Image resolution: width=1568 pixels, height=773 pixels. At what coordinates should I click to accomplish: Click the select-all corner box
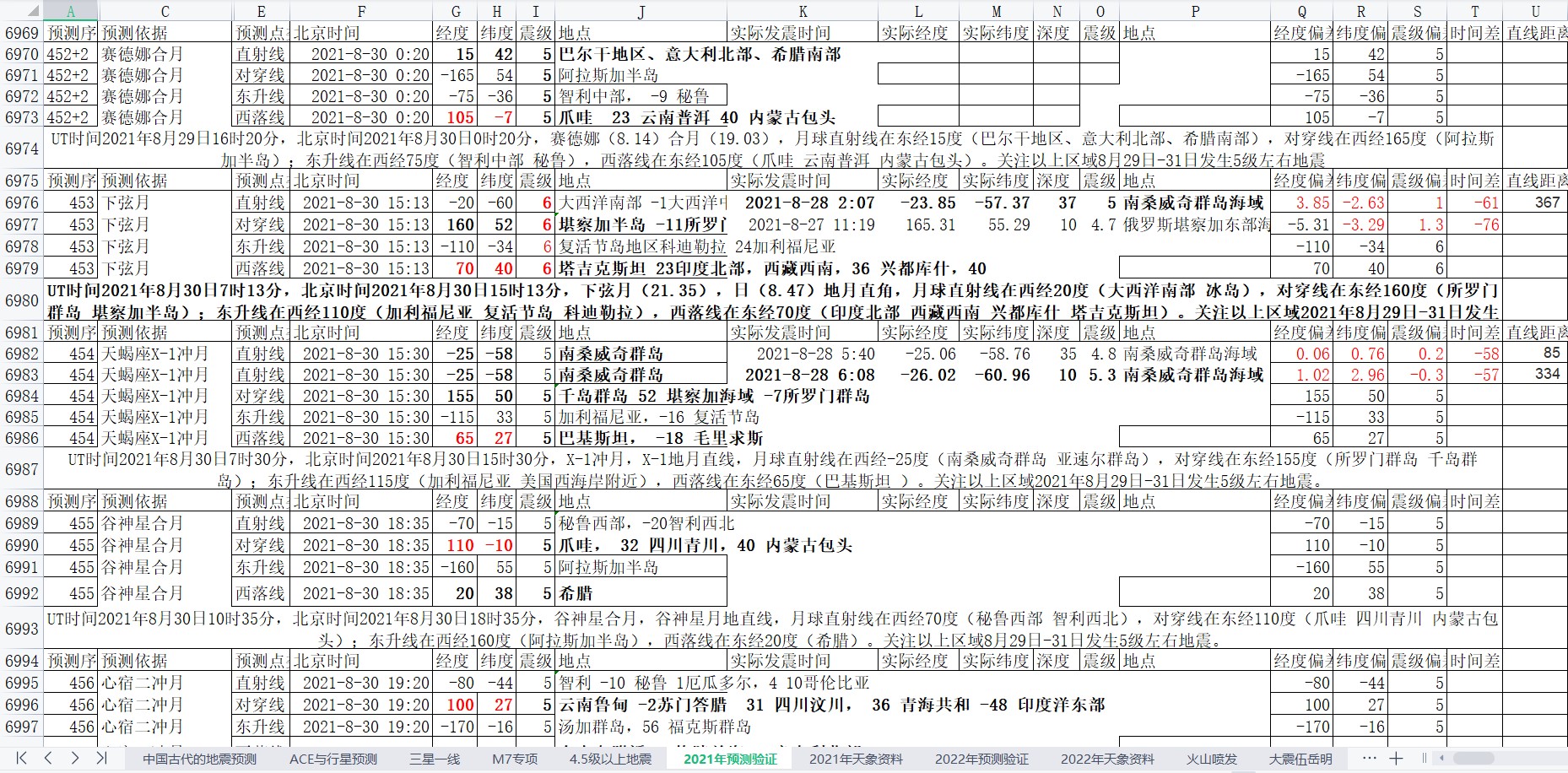21,11
